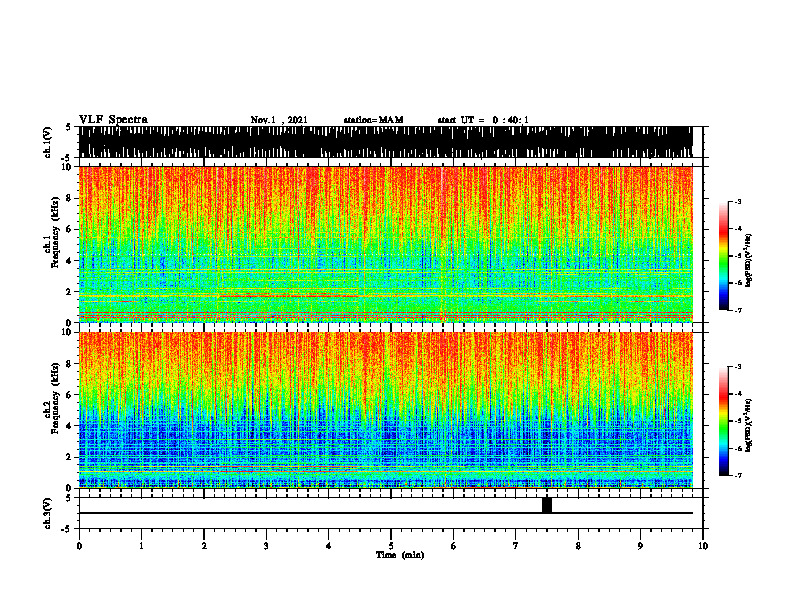
Task: Click the time axis tick label "7"
Action: [x=516, y=546]
